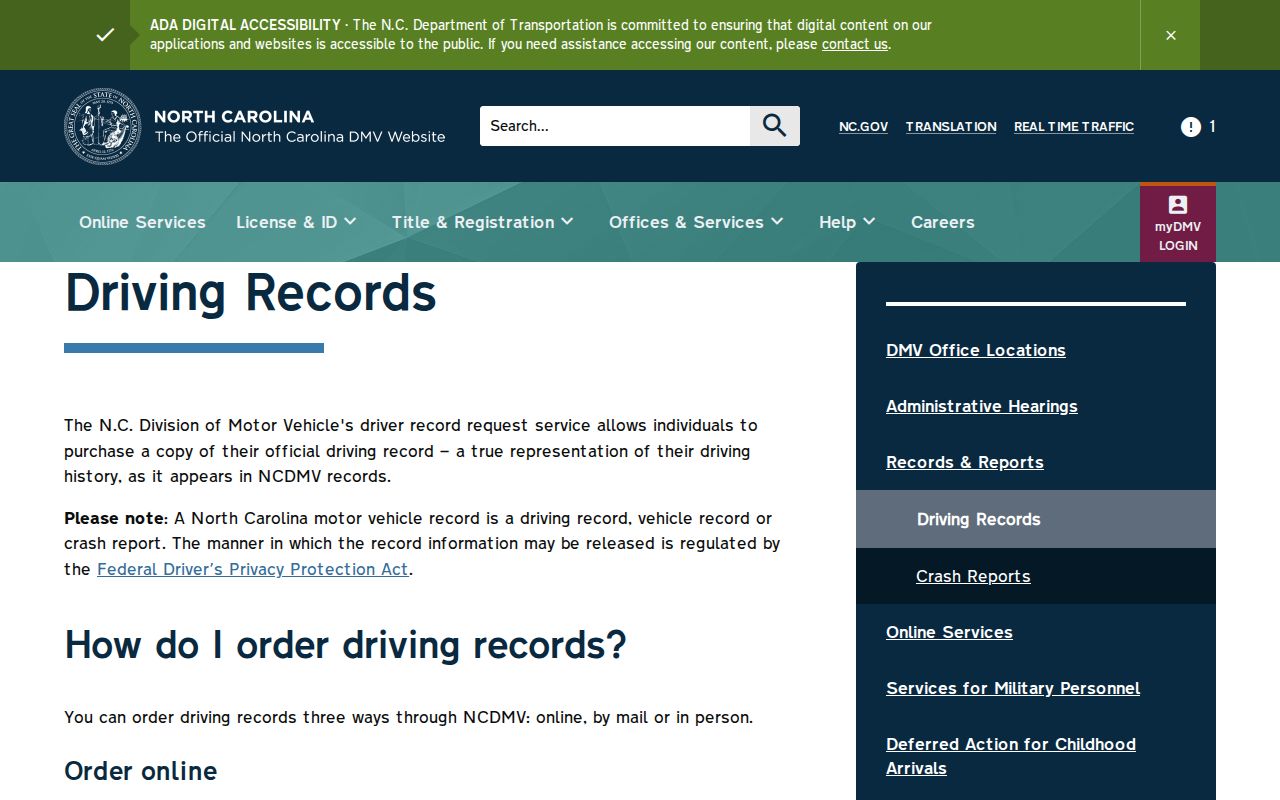1280x800 pixels.
Task: Open Crash Reports in the sidebar
Action: 973,576
